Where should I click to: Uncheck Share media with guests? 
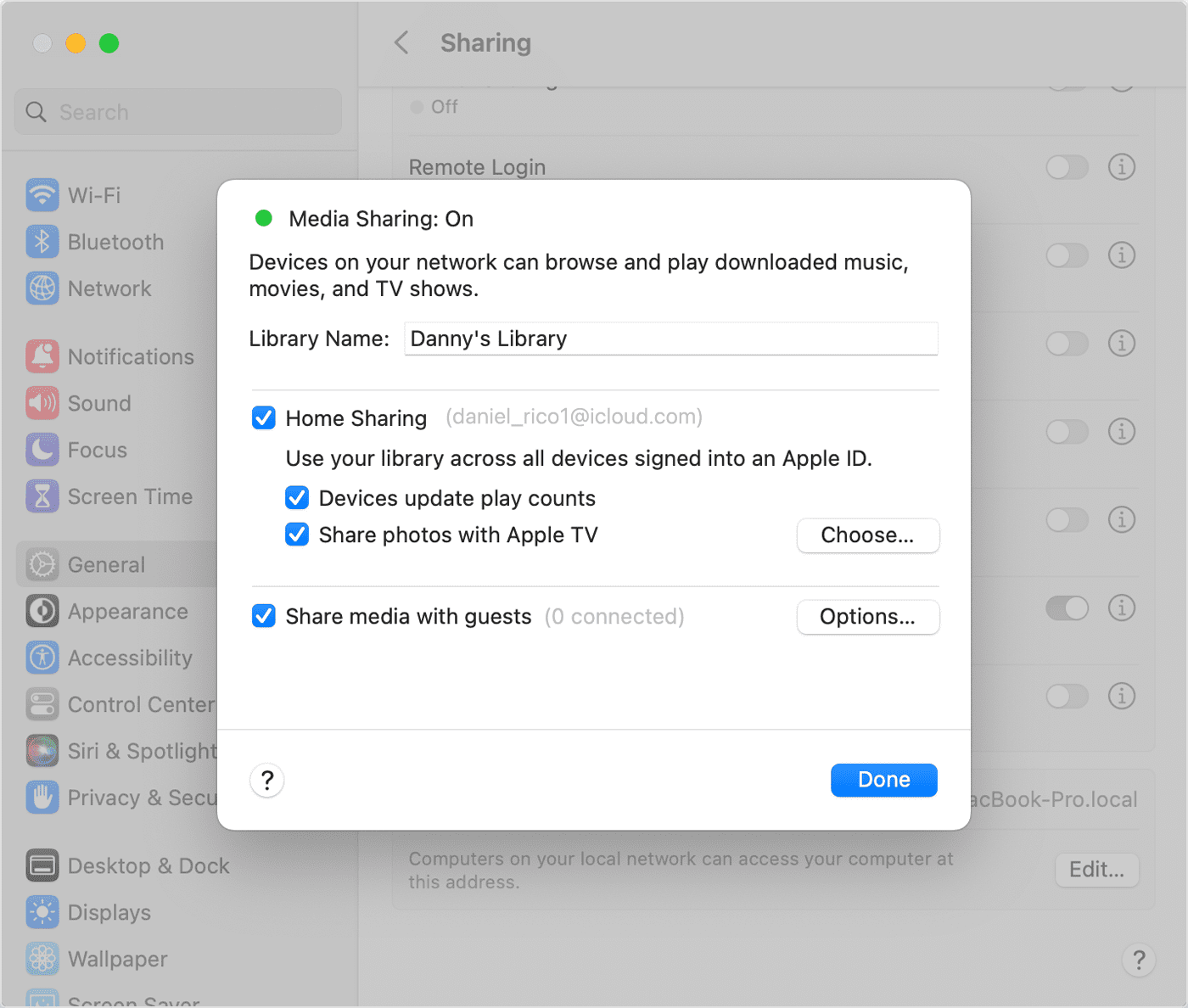(x=264, y=616)
